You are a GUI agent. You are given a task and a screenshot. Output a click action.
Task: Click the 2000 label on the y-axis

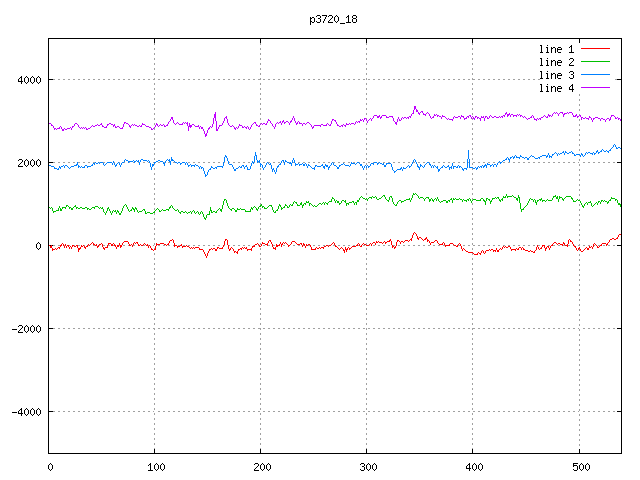click(x=28, y=163)
